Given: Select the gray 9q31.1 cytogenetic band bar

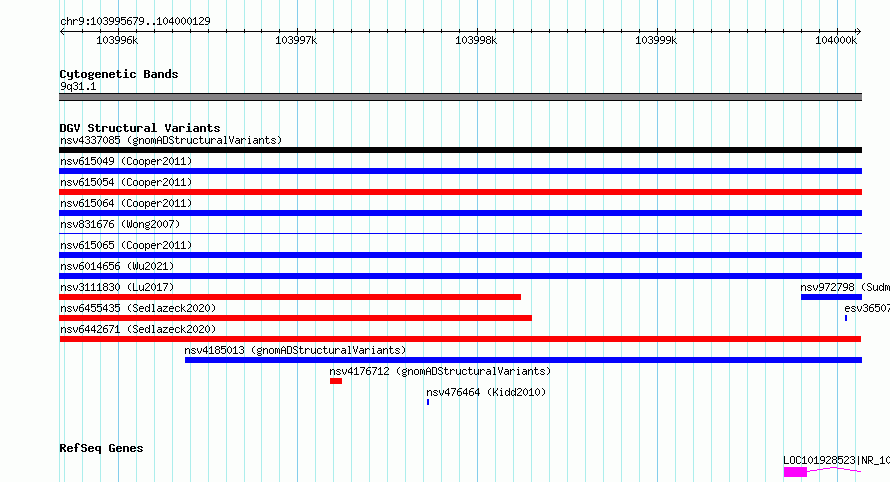Looking at the screenshot, I should (x=460, y=97).
